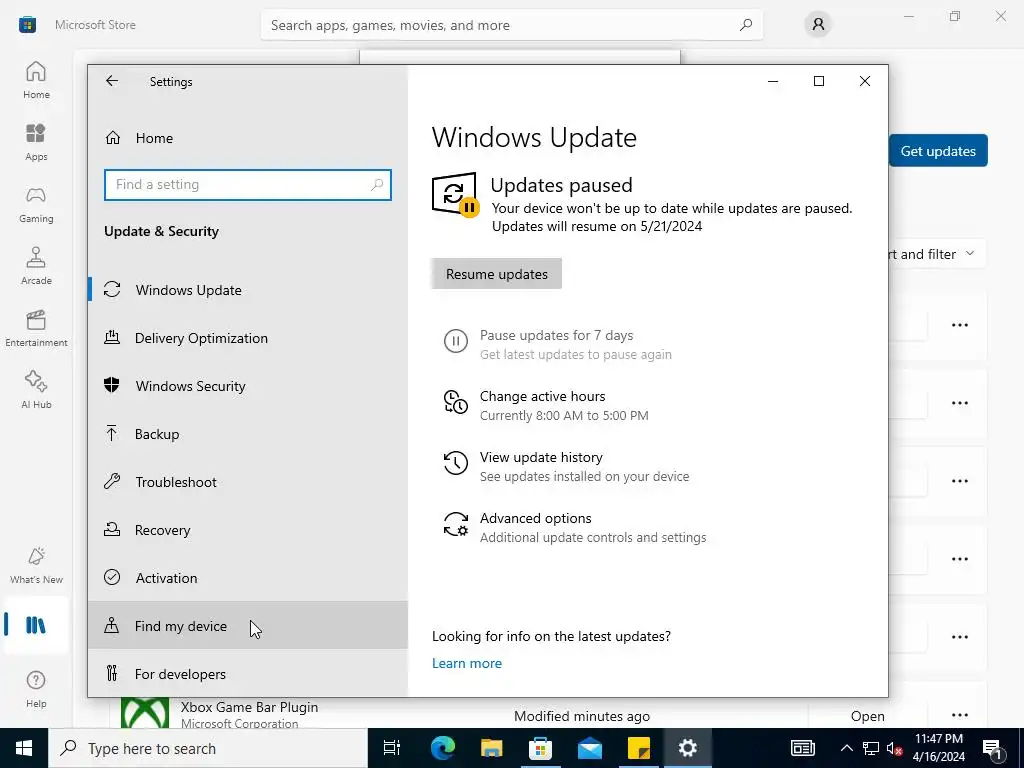Open the notification center icon
1024x768 pixels.
click(x=992, y=748)
